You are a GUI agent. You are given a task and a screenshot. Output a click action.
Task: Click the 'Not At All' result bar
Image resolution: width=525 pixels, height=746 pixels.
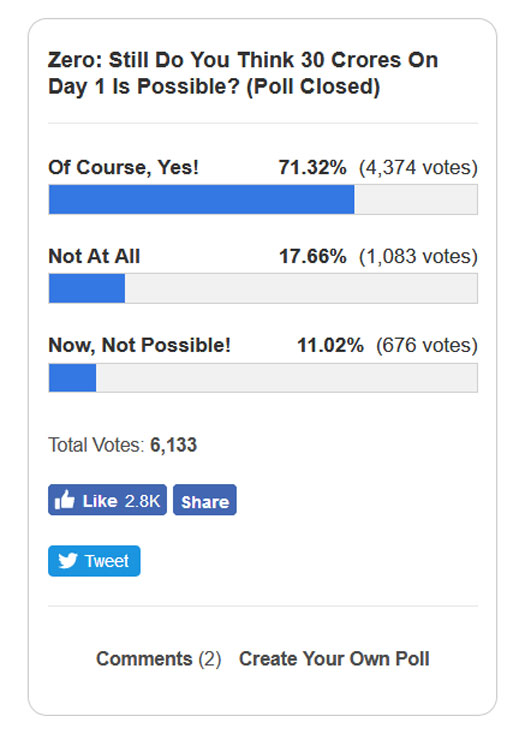pos(263,288)
